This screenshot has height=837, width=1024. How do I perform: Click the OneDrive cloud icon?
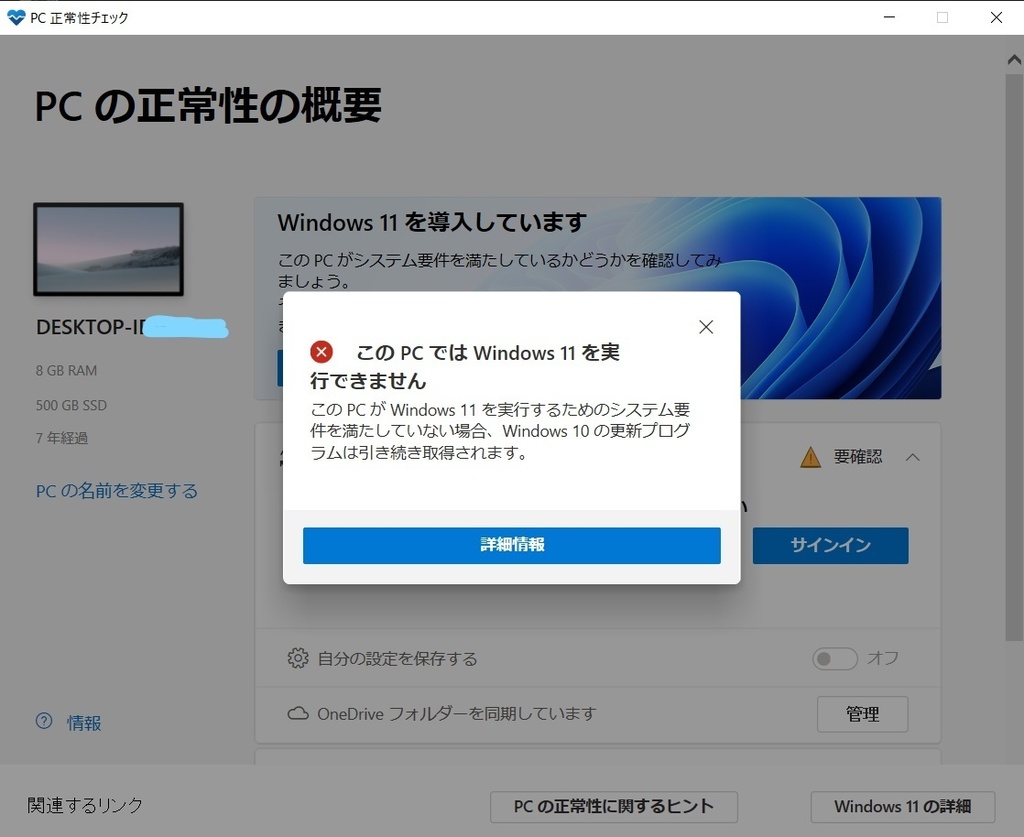pos(298,713)
